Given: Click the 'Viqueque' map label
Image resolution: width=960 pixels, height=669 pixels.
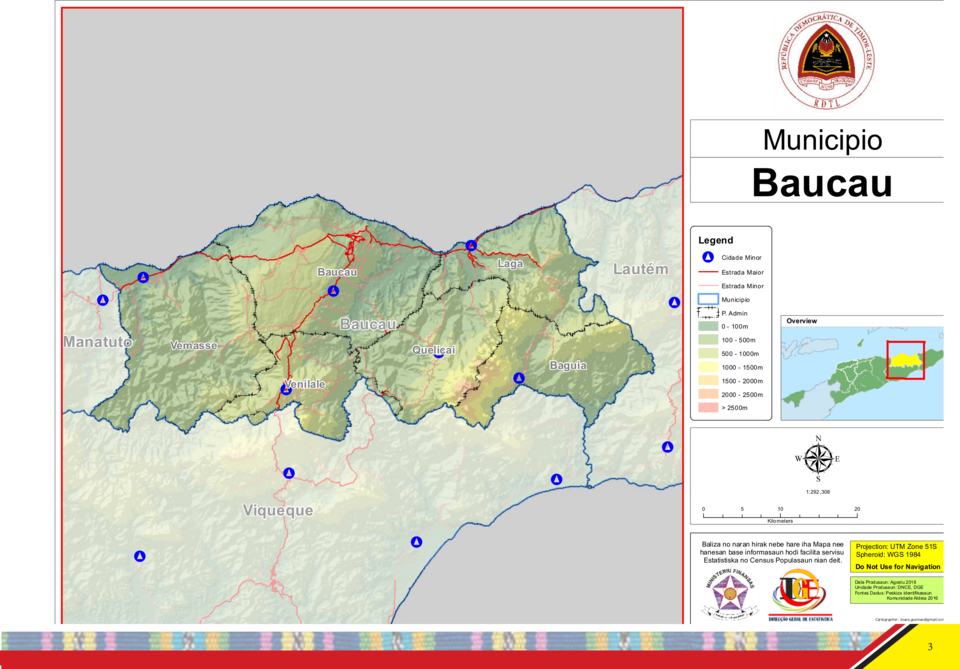Looking at the screenshot, I should 278,510.
